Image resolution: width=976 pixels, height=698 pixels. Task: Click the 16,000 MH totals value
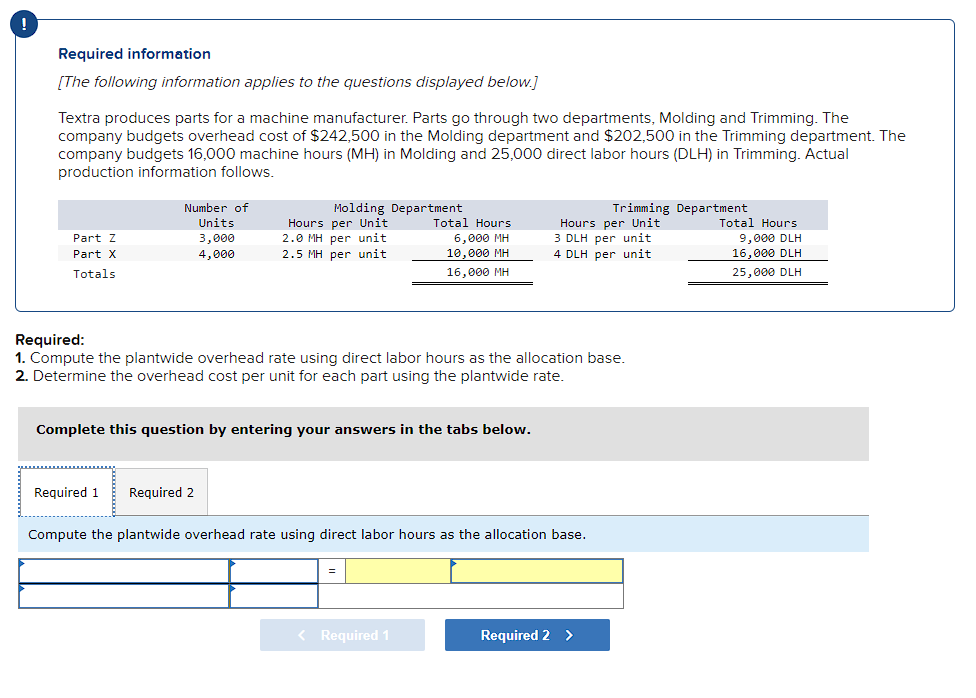(x=477, y=272)
